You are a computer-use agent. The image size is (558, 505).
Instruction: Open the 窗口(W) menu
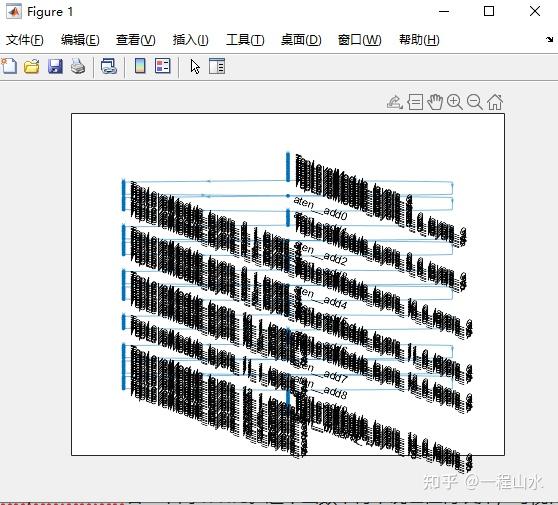point(359,40)
